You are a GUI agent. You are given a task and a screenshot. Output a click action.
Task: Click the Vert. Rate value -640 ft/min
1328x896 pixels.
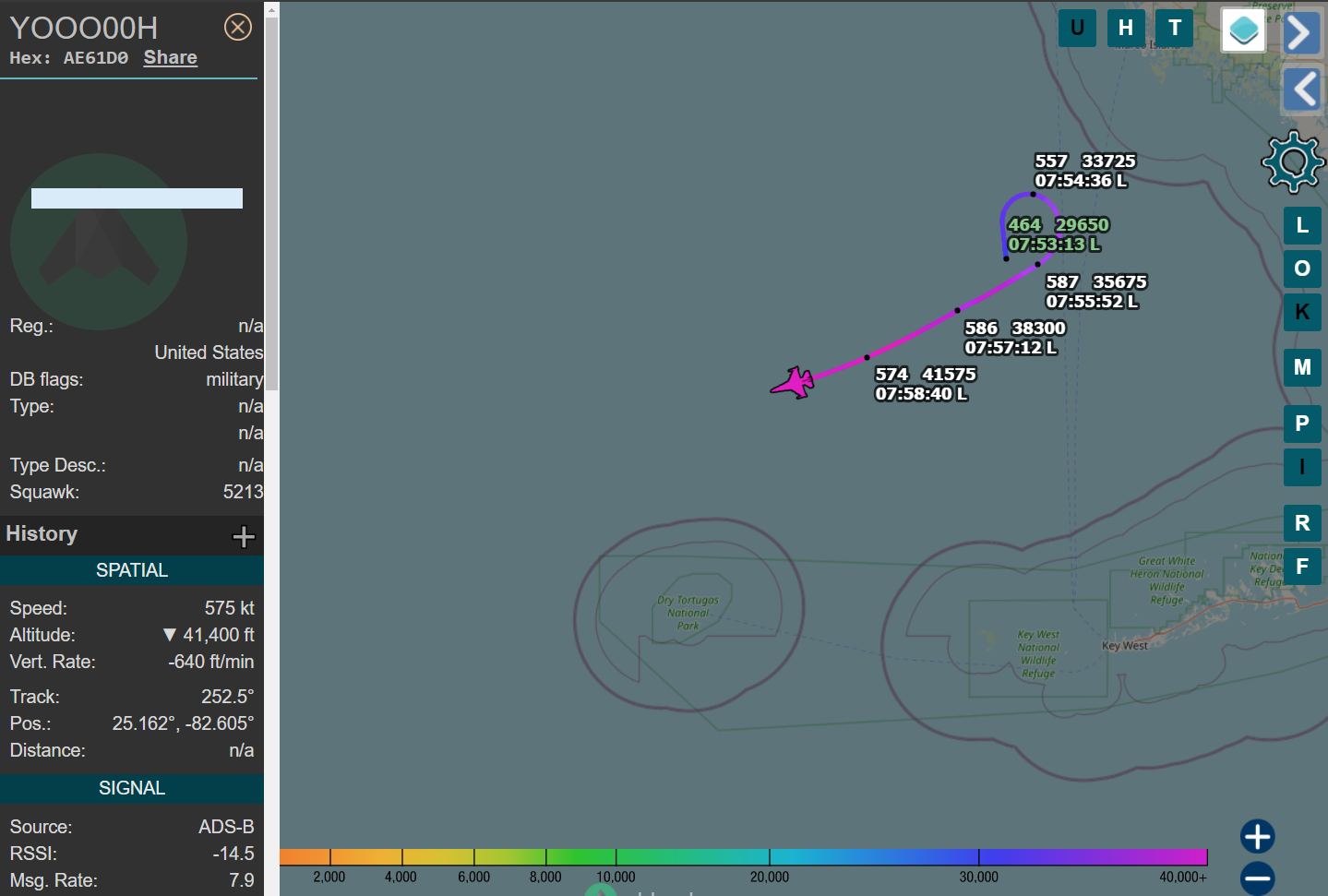[x=211, y=662]
